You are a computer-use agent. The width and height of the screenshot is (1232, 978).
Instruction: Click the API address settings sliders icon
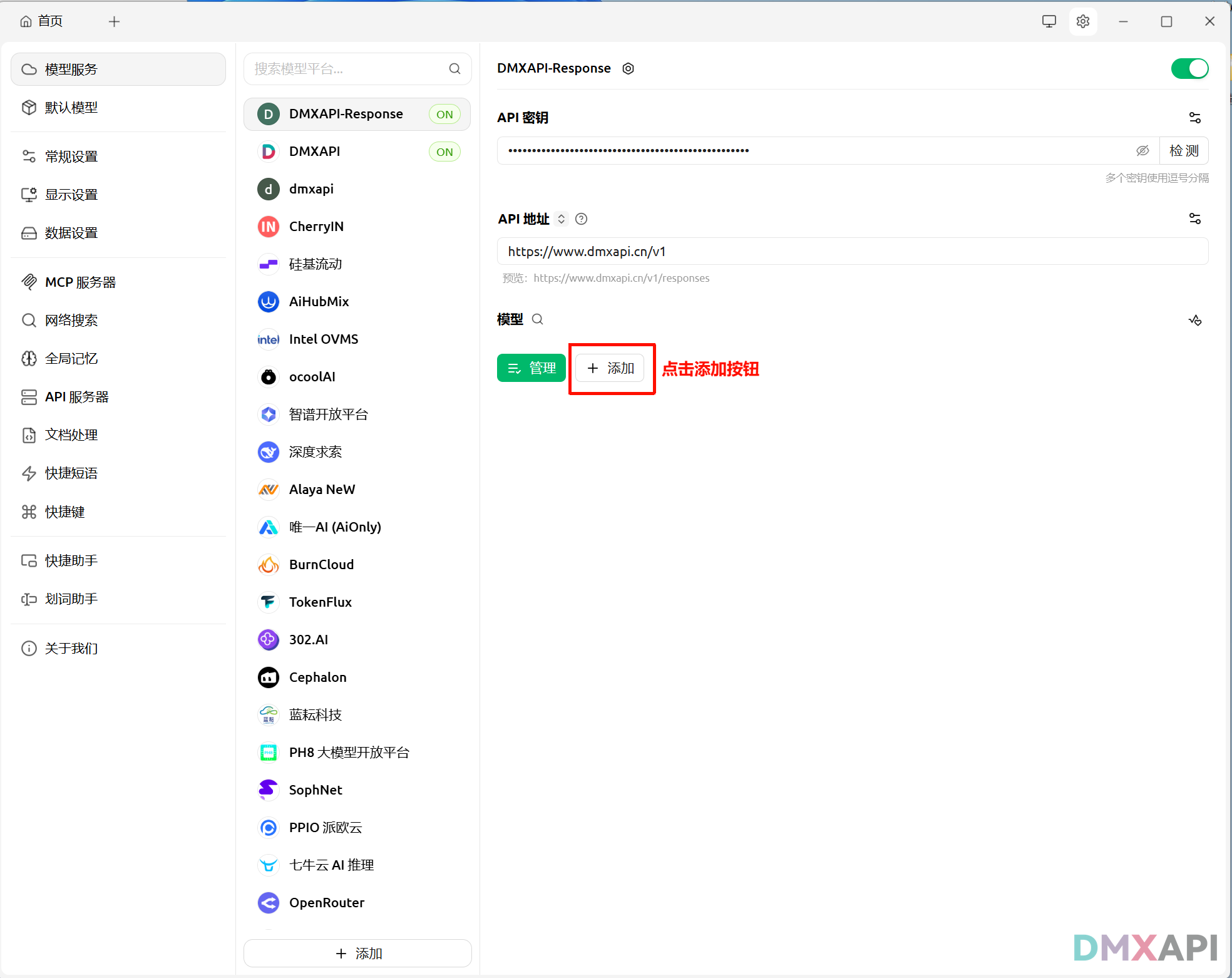(x=1194, y=219)
